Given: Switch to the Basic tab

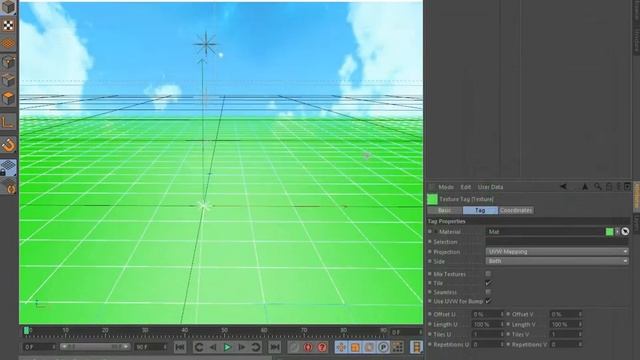Looking at the screenshot, I should pyautogui.click(x=444, y=210).
